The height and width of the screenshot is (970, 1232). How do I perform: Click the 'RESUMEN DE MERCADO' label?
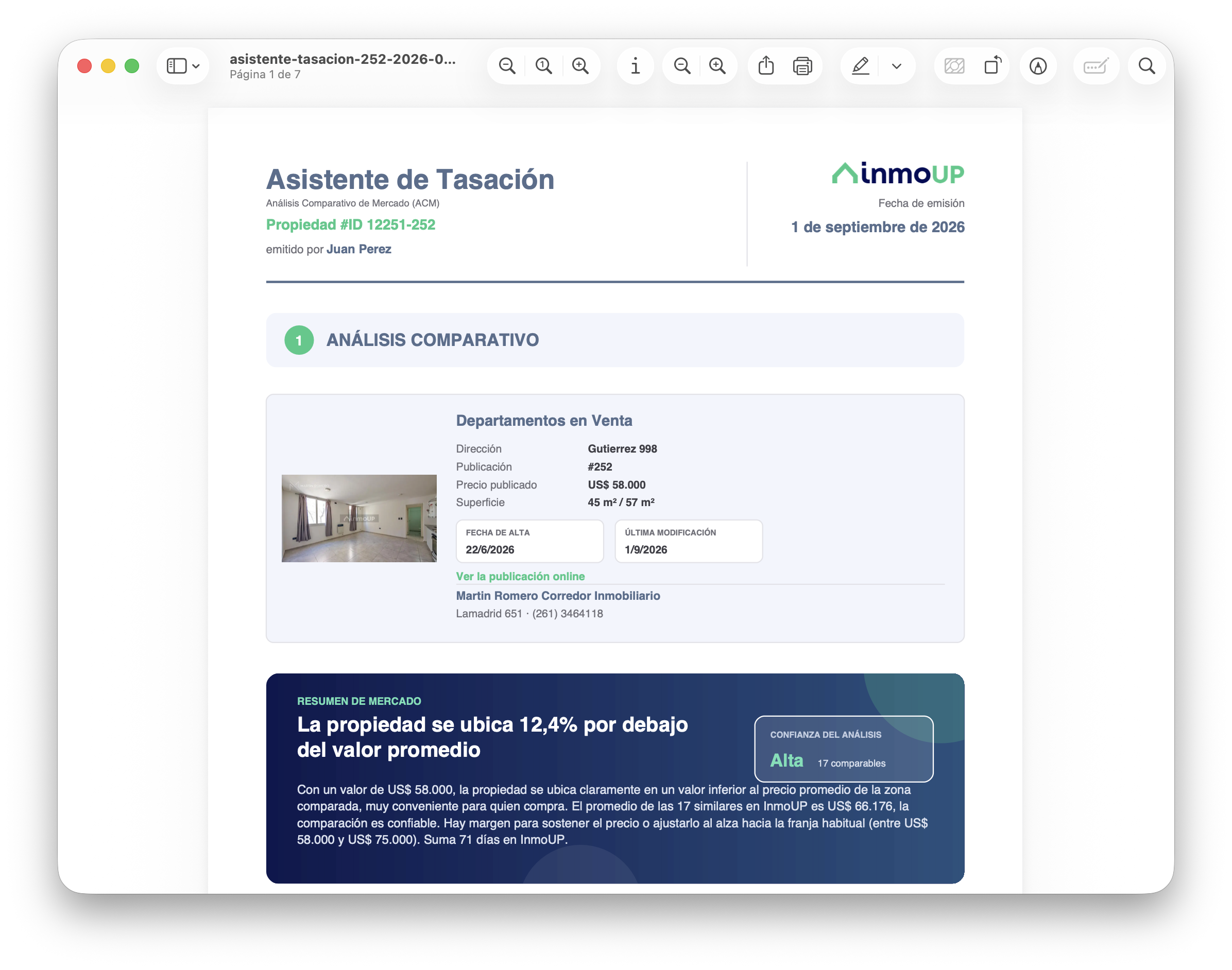[359, 701]
